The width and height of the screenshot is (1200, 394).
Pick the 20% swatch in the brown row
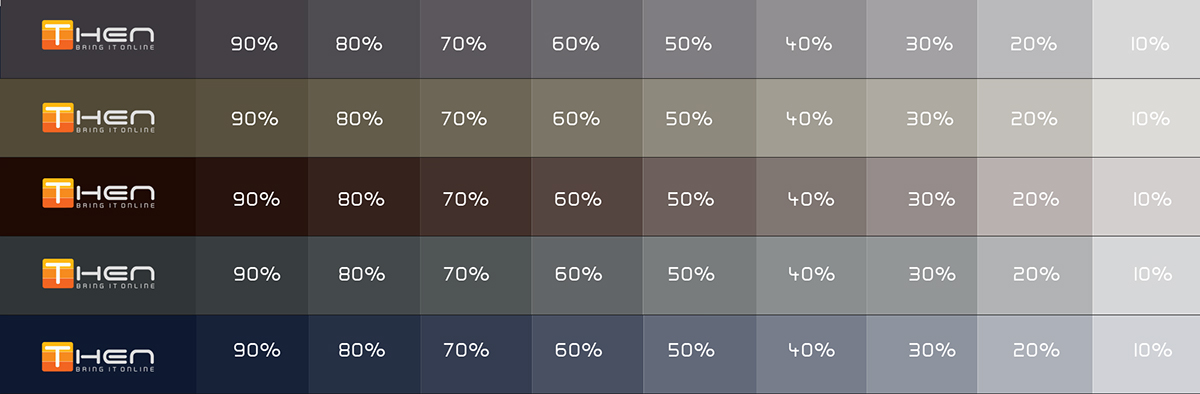[x=1034, y=197]
